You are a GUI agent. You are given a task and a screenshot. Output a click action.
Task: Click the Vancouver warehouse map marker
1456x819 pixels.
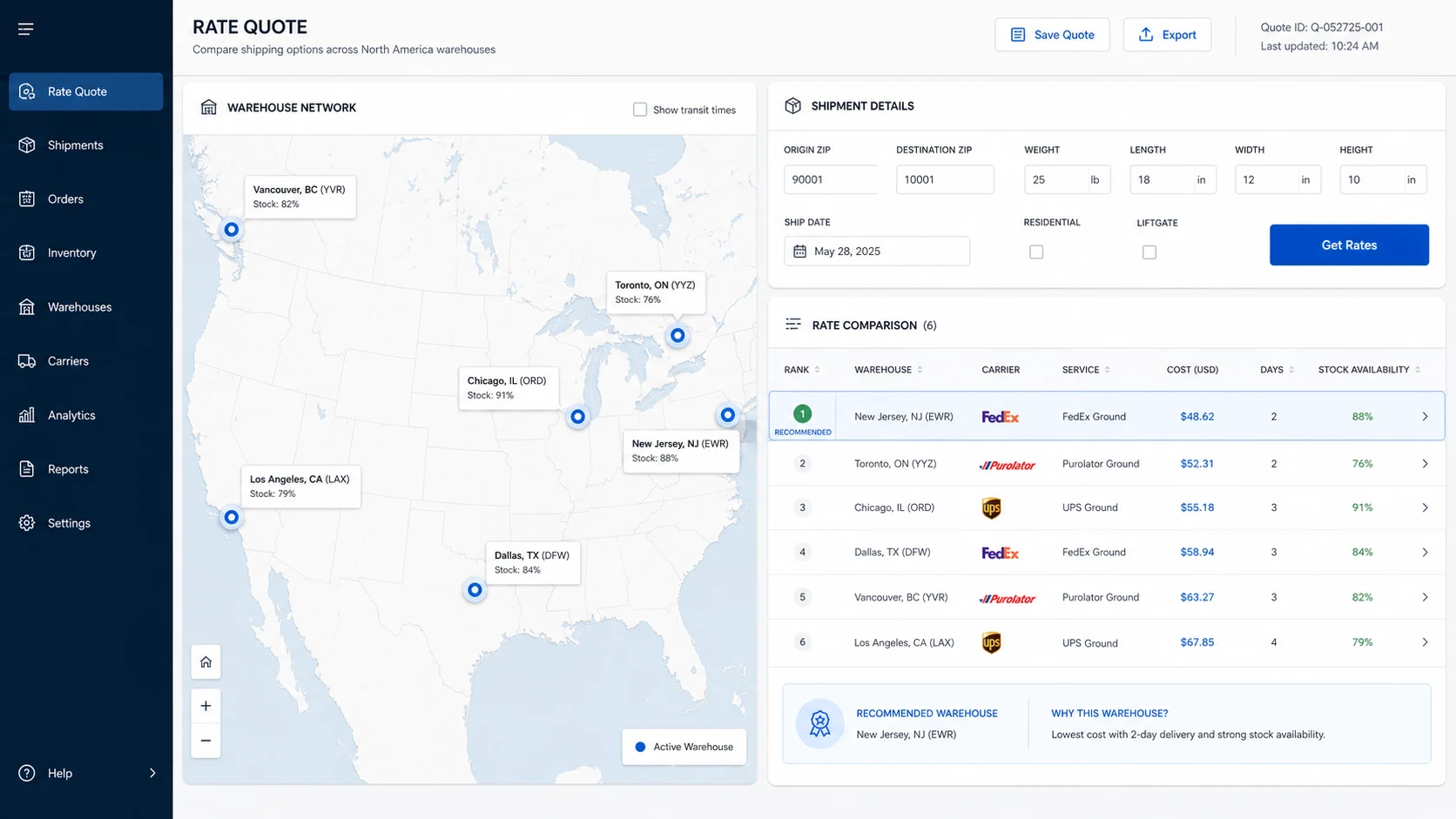tap(231, 230)
